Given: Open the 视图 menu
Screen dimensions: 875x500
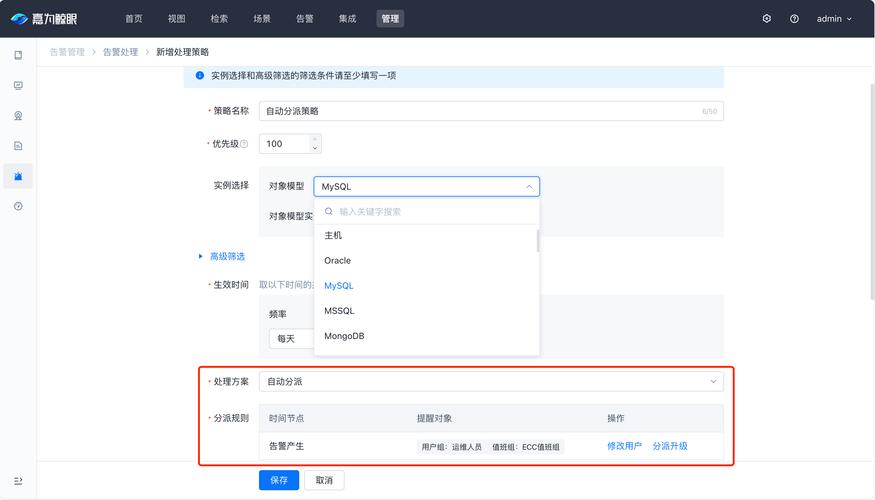Looking at the screenshot, I should point(176,18).
